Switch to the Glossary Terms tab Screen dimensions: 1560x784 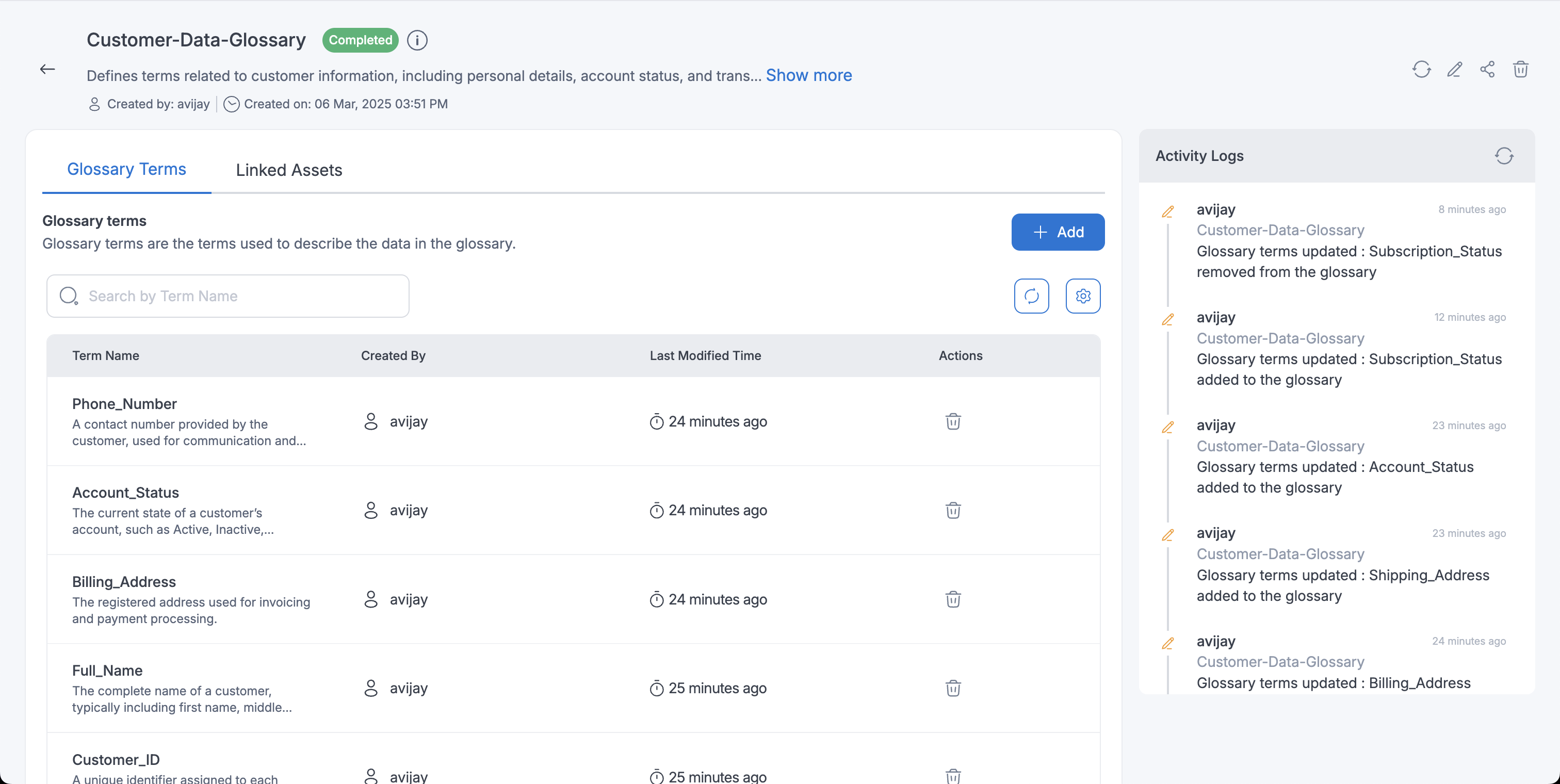click(x=126, y=169)
